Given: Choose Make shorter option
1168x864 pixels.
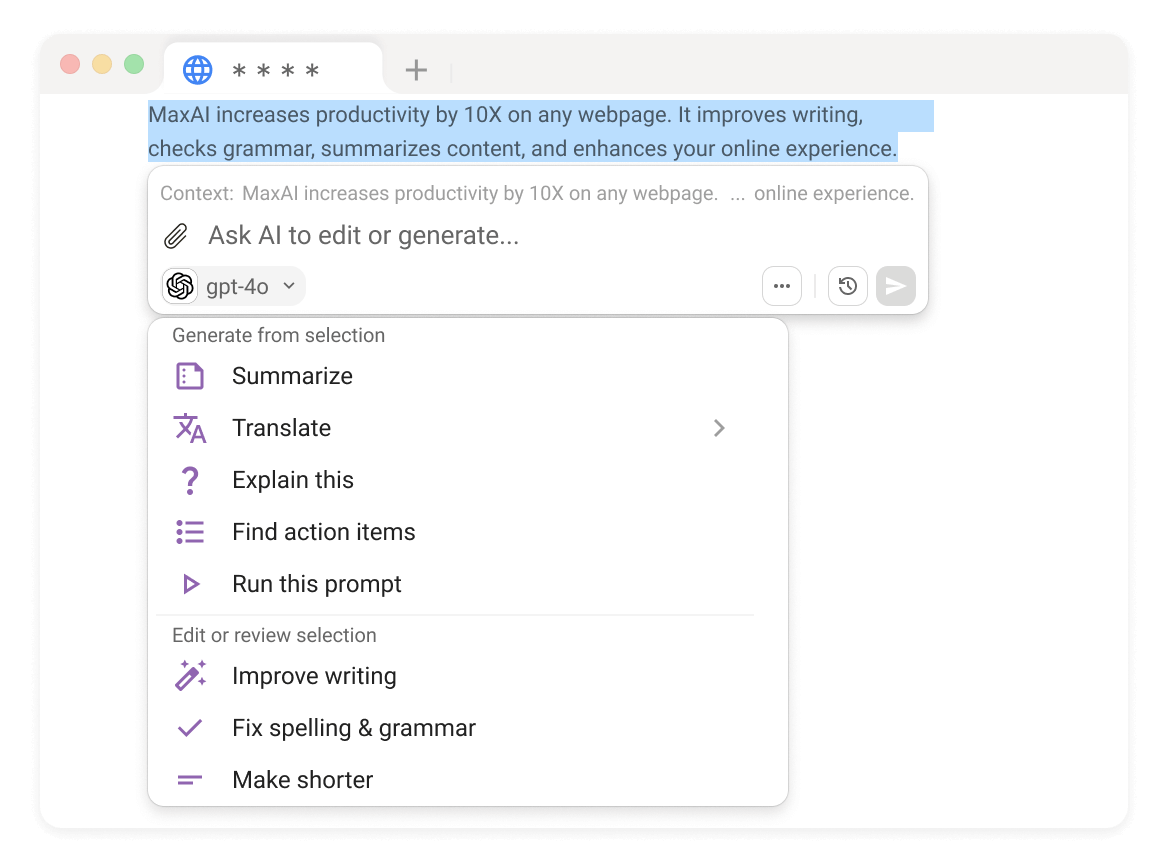Looking at the screenshot, I should click(x=468, y=780).
